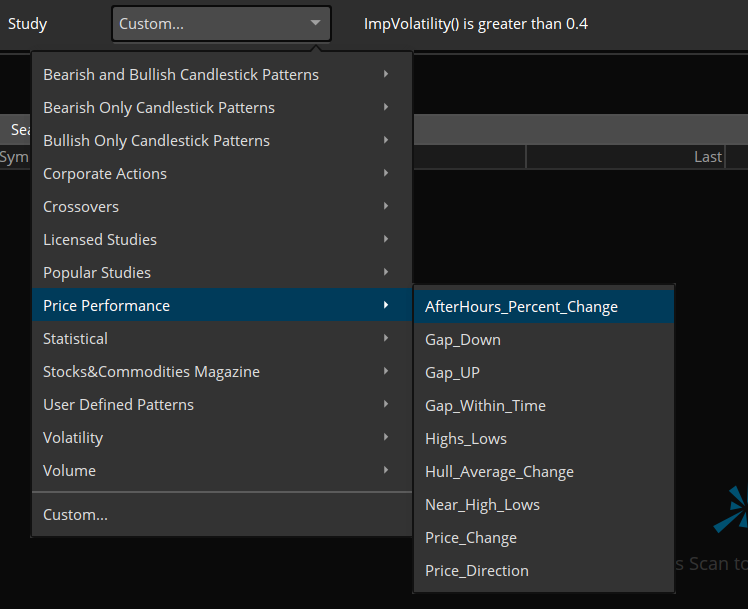Open Popular Studies submenu
The image size is (748, 609).
click(222, 272)
